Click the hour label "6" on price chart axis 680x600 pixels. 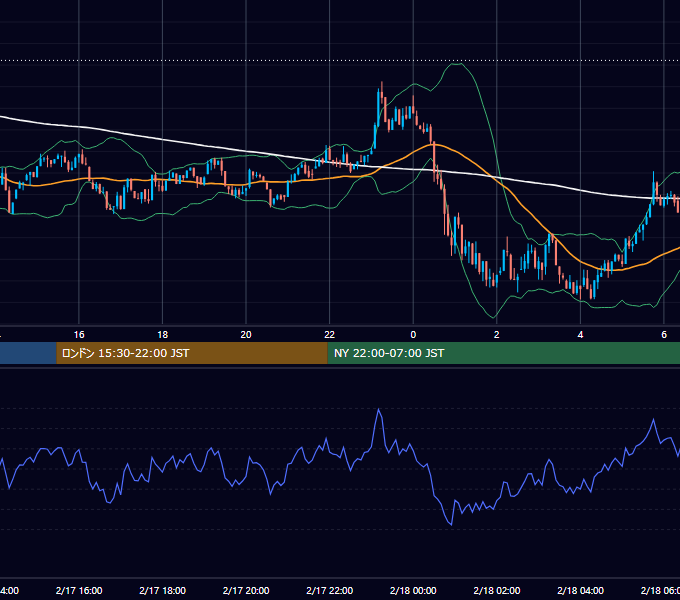click(664, 335)
